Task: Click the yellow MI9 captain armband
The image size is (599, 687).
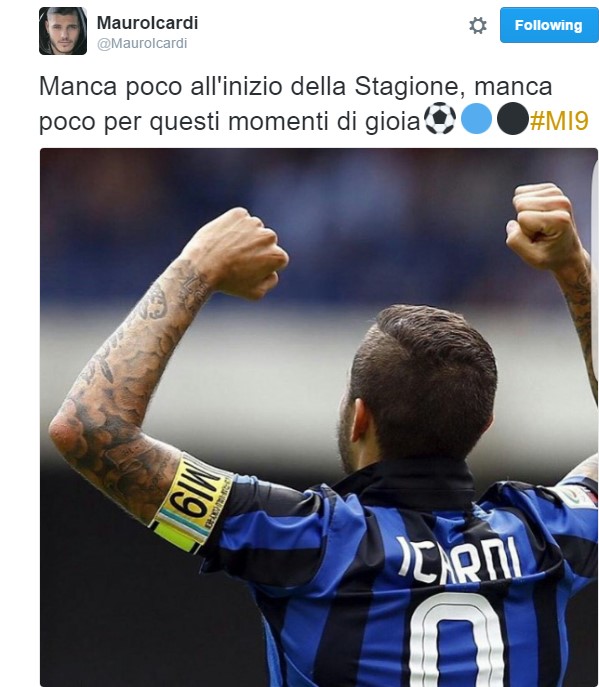Action: coord(193,505)
